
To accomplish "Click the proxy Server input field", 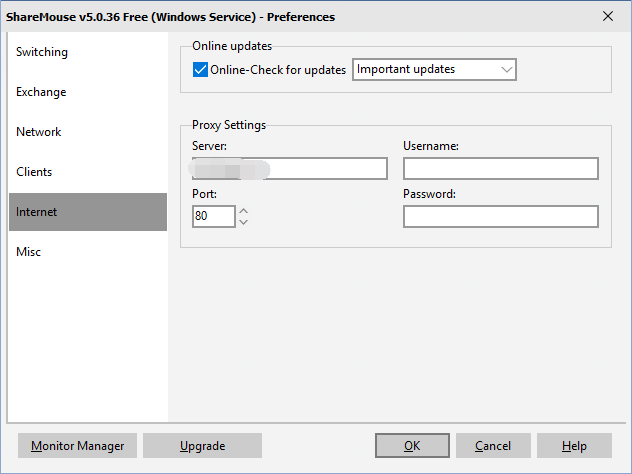I will coord(290,168).
